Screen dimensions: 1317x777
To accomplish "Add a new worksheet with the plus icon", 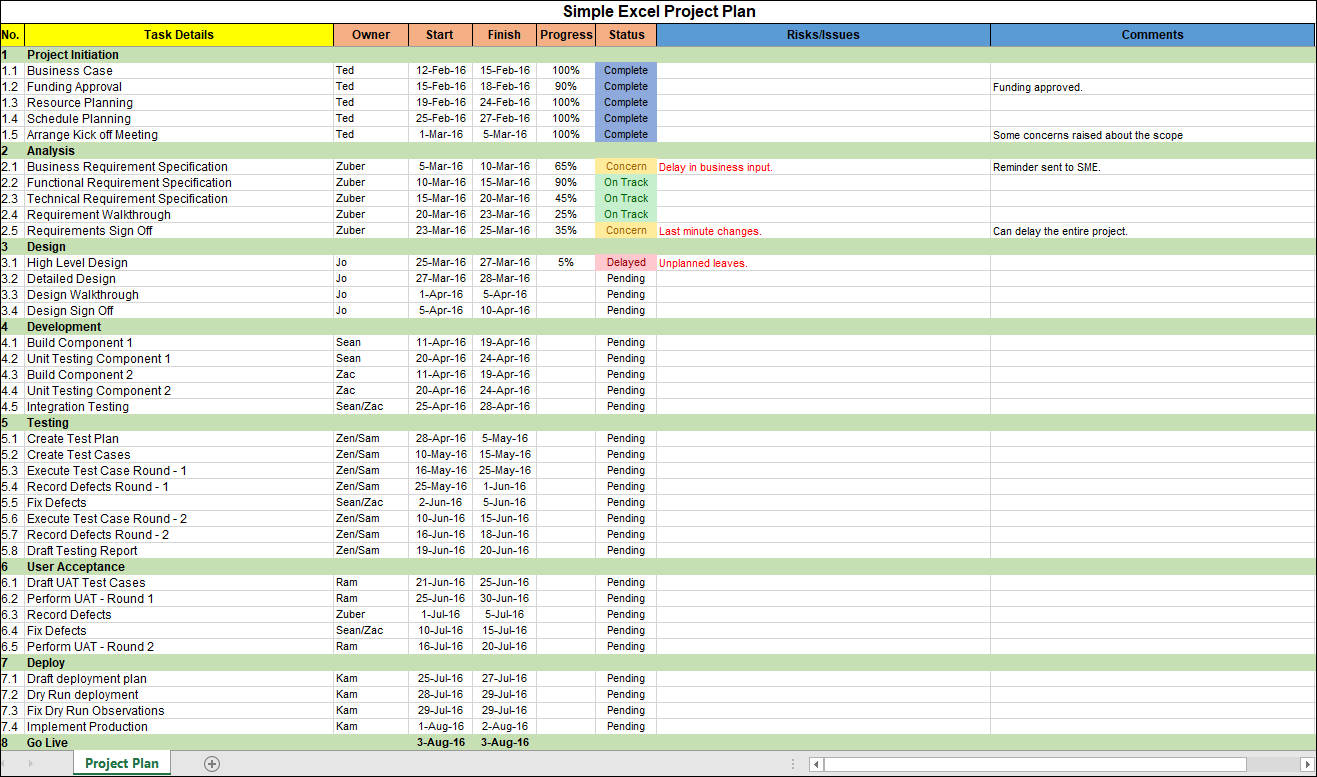I will (x=211, y=763).
